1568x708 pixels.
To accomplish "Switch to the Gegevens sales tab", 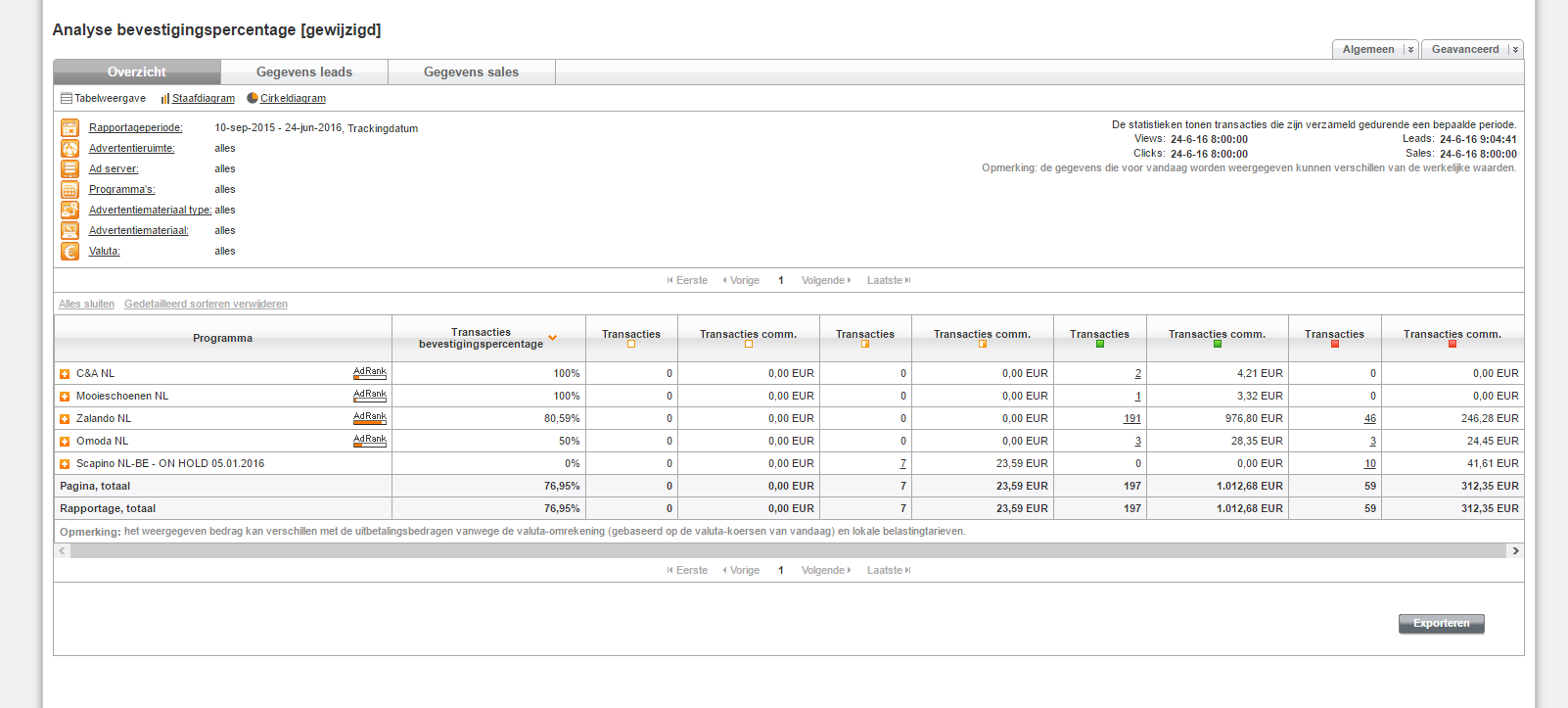I will tap(472, 72).
